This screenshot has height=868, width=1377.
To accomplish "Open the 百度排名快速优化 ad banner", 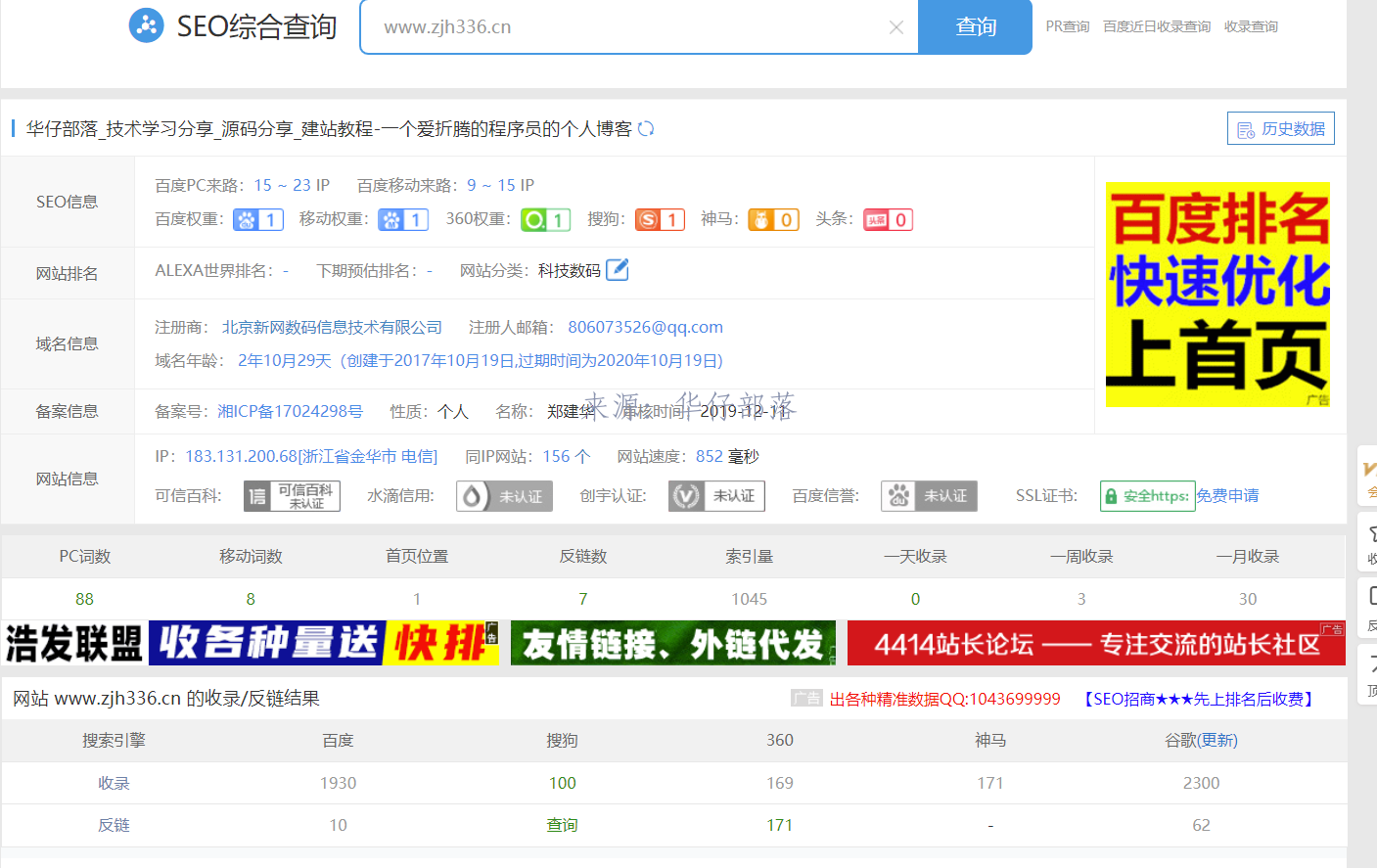I will pos(1217,295).
